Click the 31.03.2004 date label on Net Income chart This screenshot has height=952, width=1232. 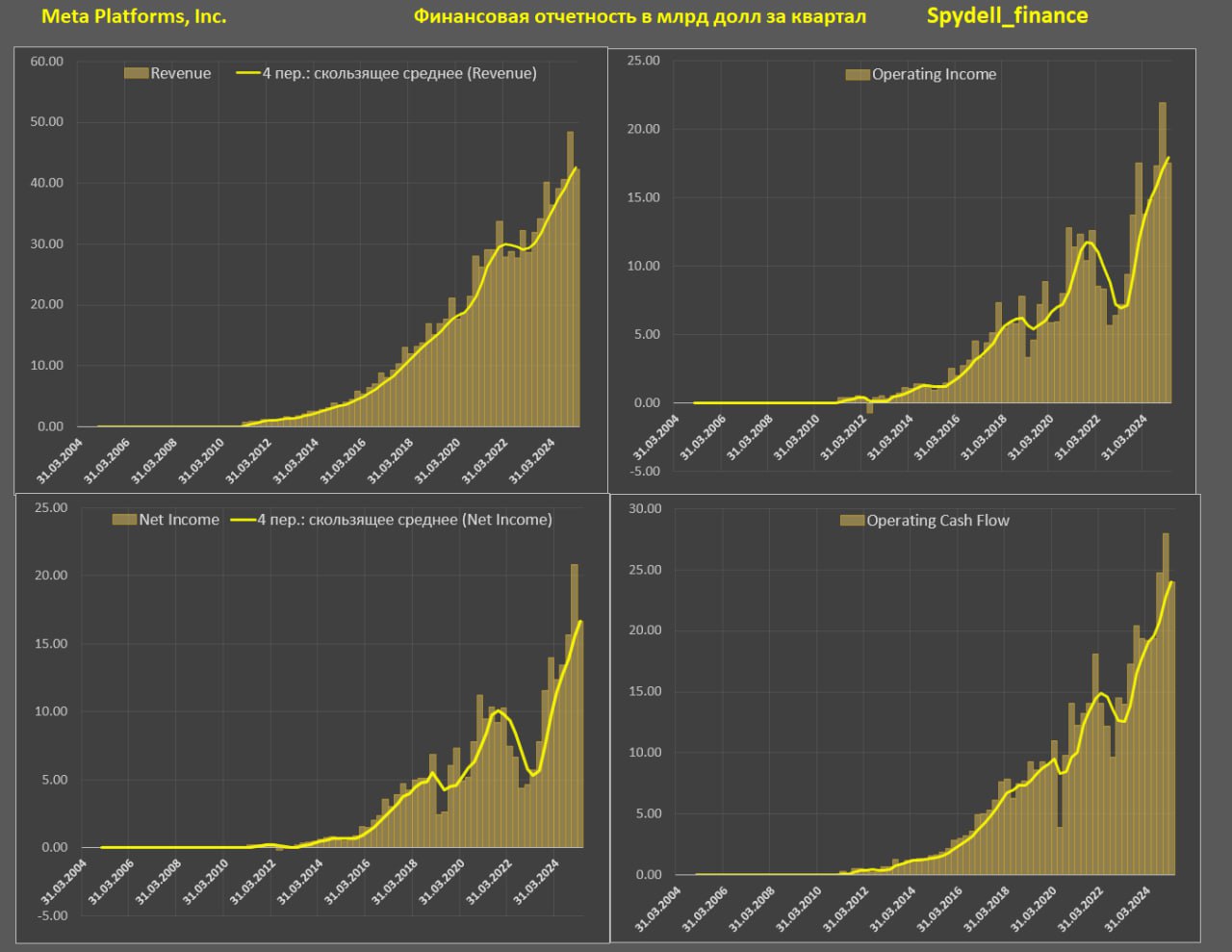(63, 881)
